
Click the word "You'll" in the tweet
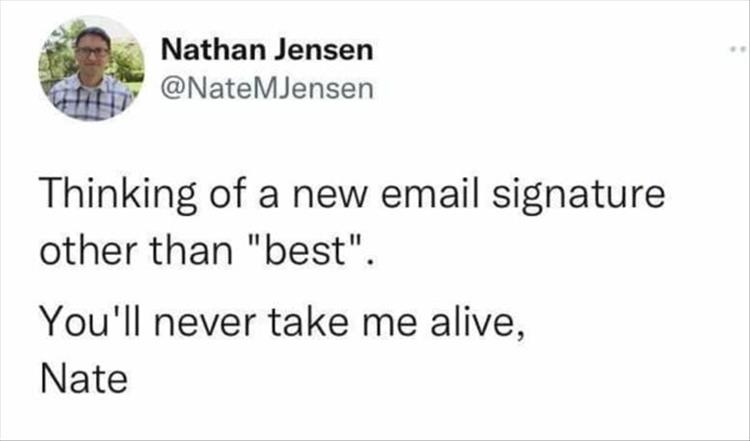click(x=82, y=323)
